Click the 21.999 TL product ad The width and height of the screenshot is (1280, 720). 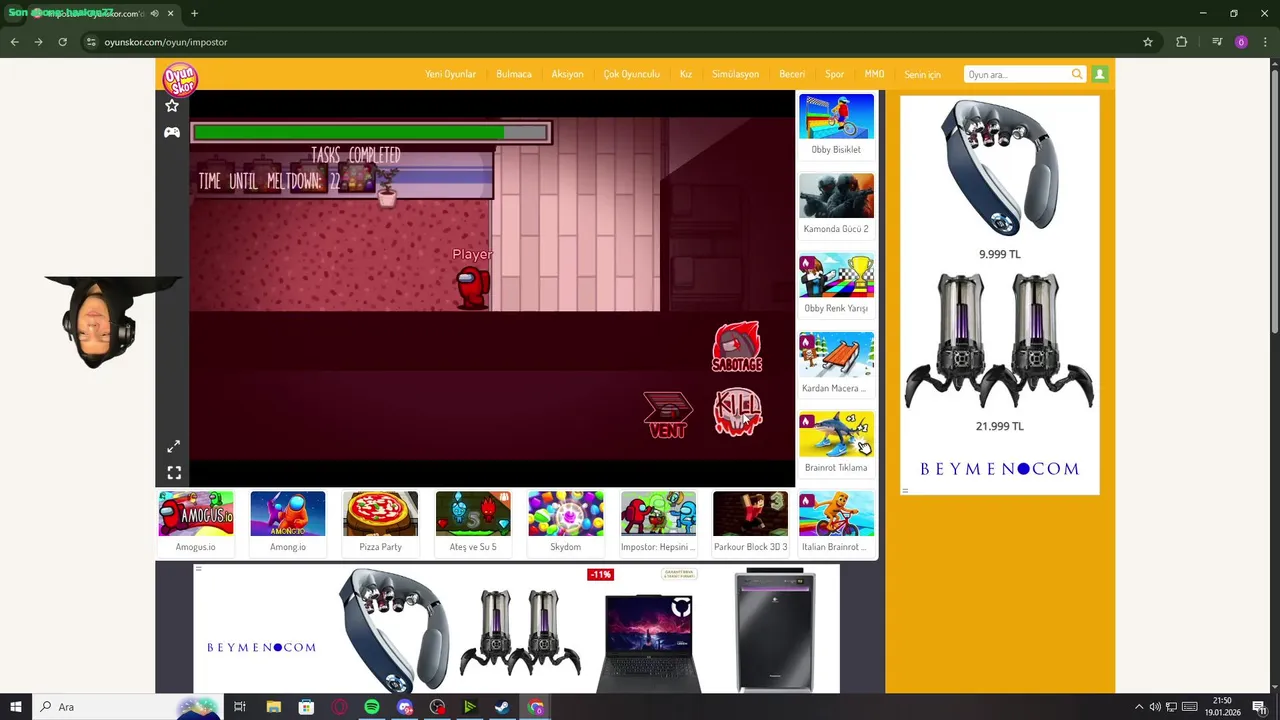click(999, 352)
